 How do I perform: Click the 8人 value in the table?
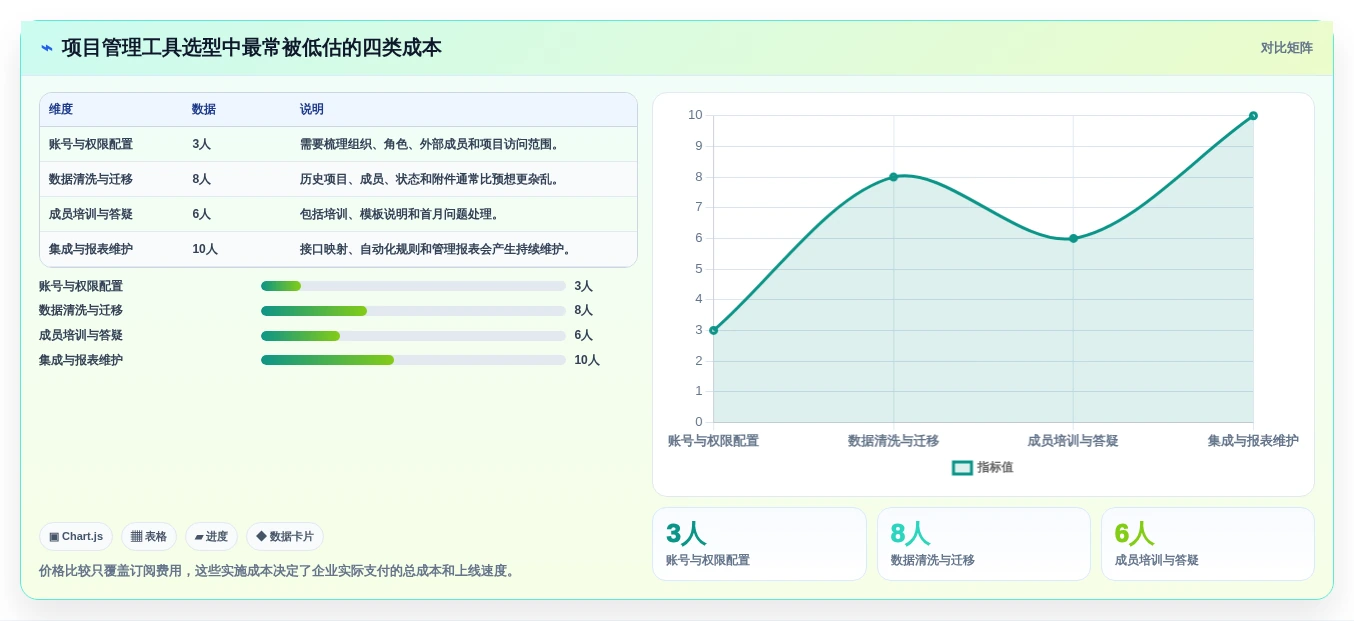202,179
